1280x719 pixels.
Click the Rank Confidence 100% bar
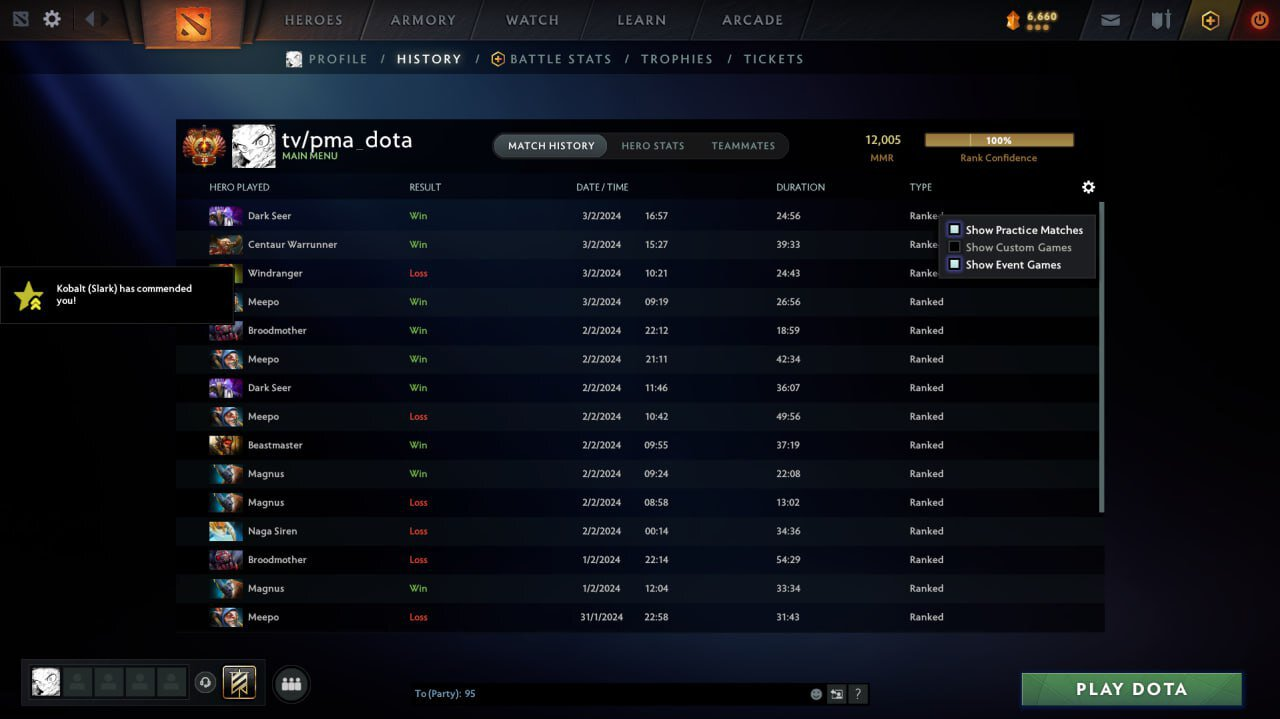(998, 141)
